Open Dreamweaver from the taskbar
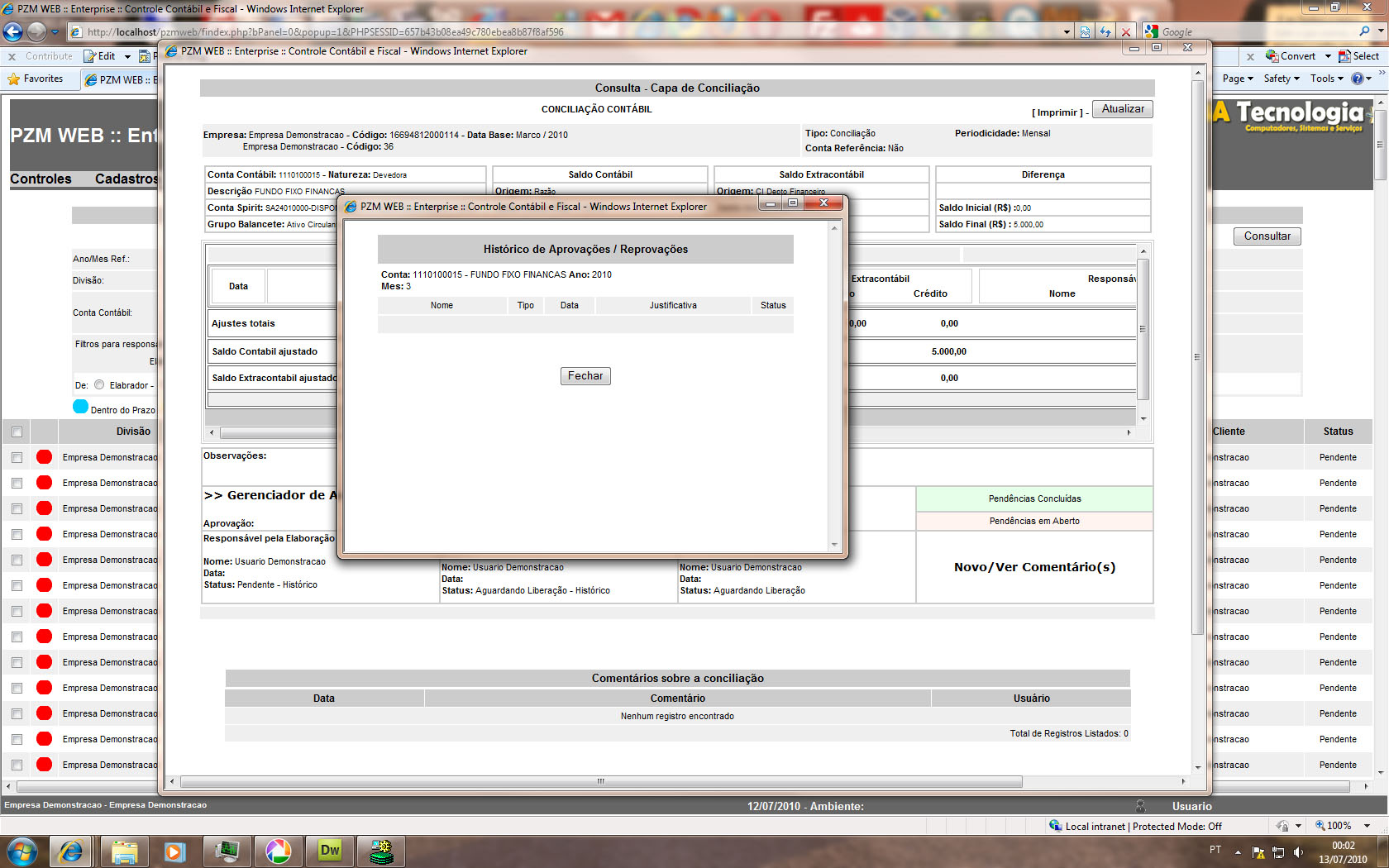 click(x=330, y=851)
